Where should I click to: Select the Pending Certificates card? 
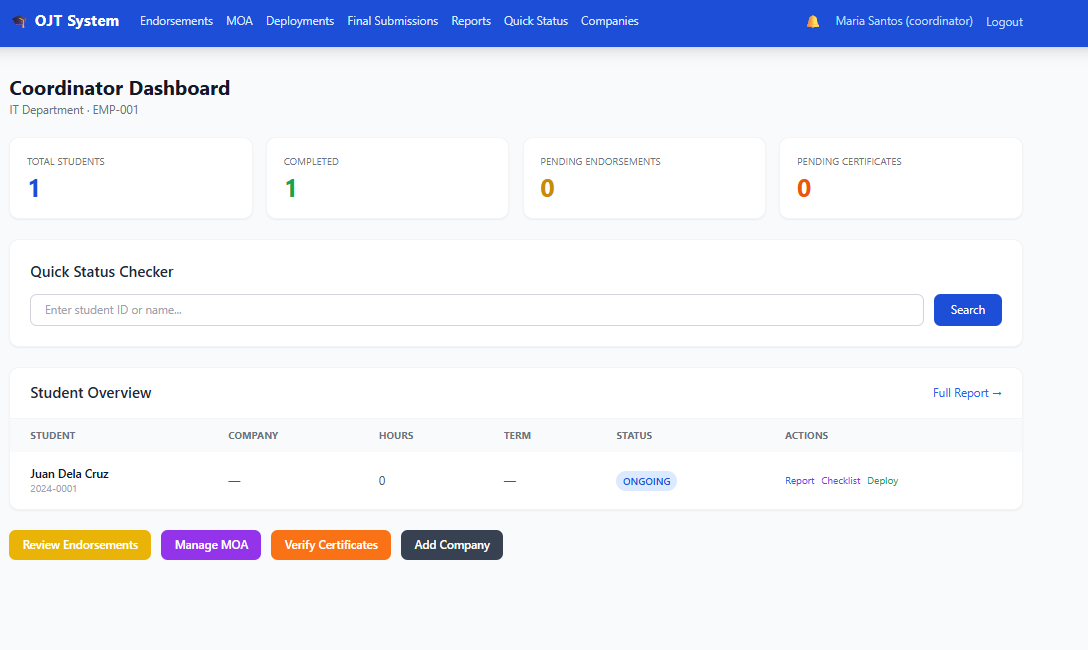click(901, 178)
